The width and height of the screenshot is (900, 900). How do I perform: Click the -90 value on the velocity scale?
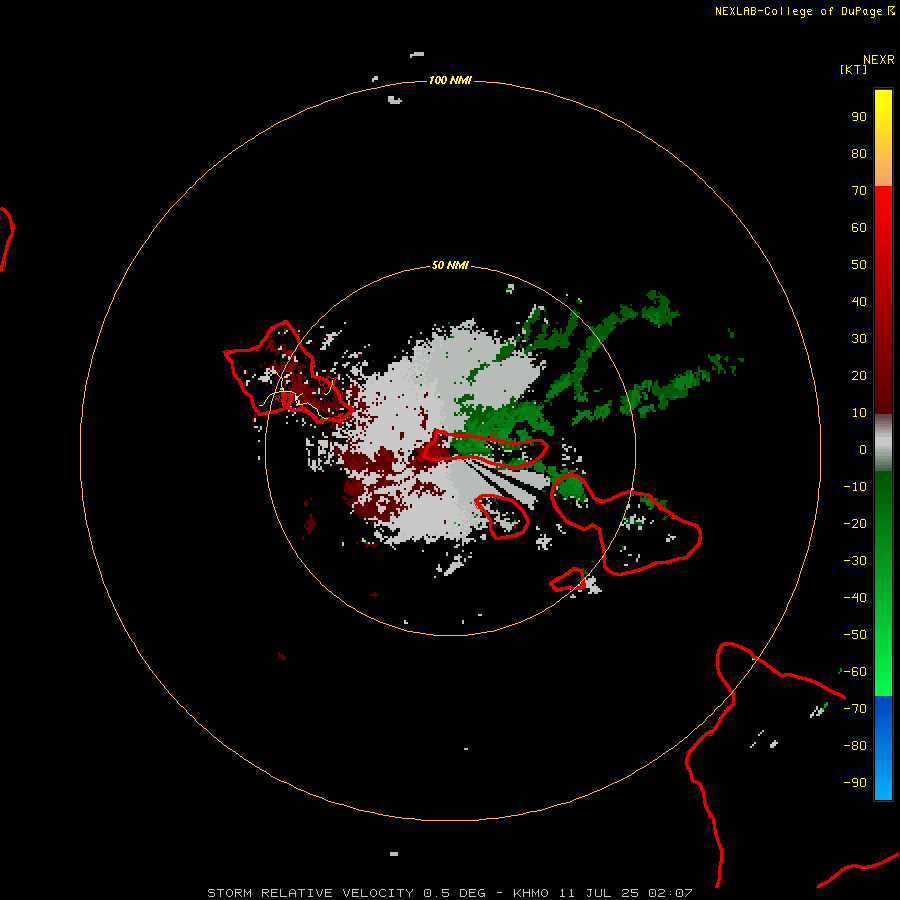pos(855,782)
